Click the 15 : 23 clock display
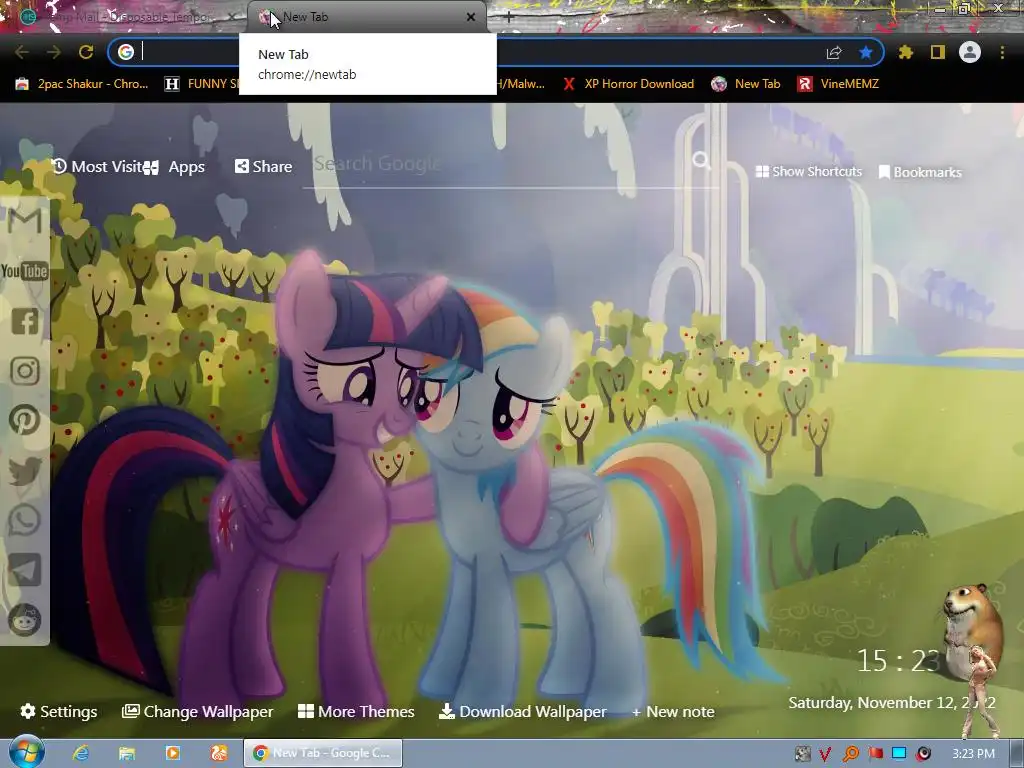1024x768 pixels. (x=899, y=661)
